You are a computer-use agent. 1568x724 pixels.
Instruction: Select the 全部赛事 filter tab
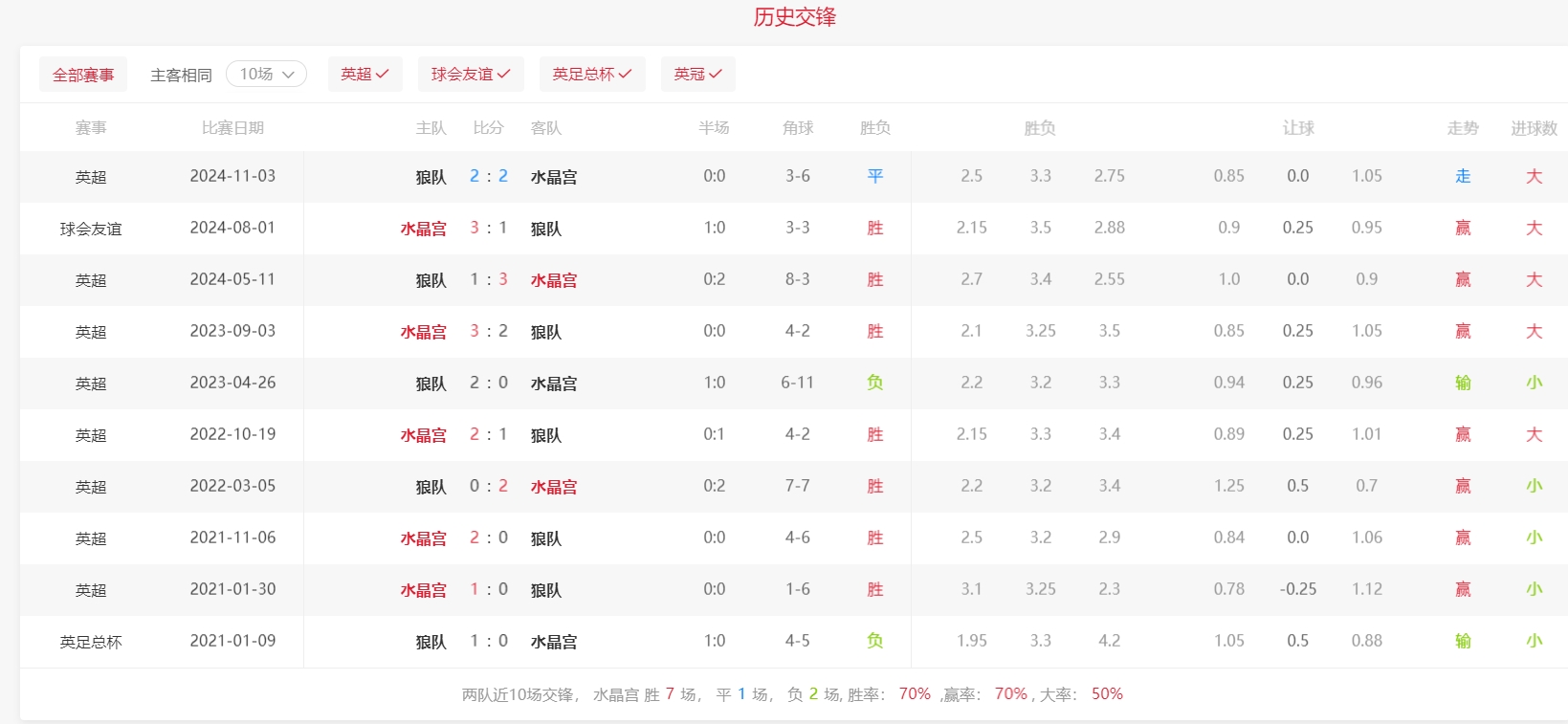[83, 75]
